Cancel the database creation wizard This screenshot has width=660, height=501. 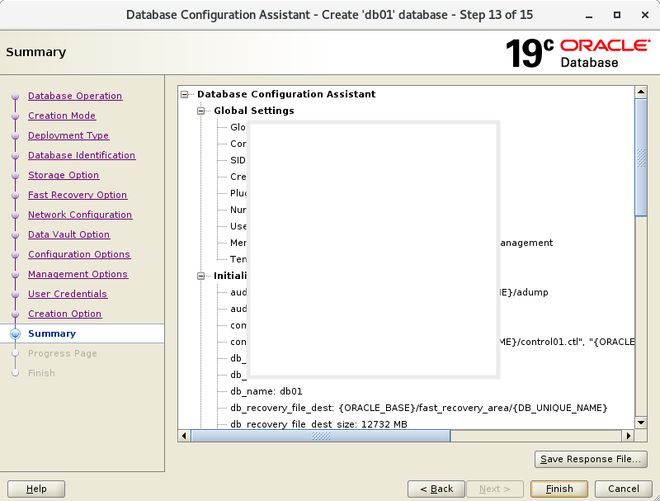[x=623, y=489]
